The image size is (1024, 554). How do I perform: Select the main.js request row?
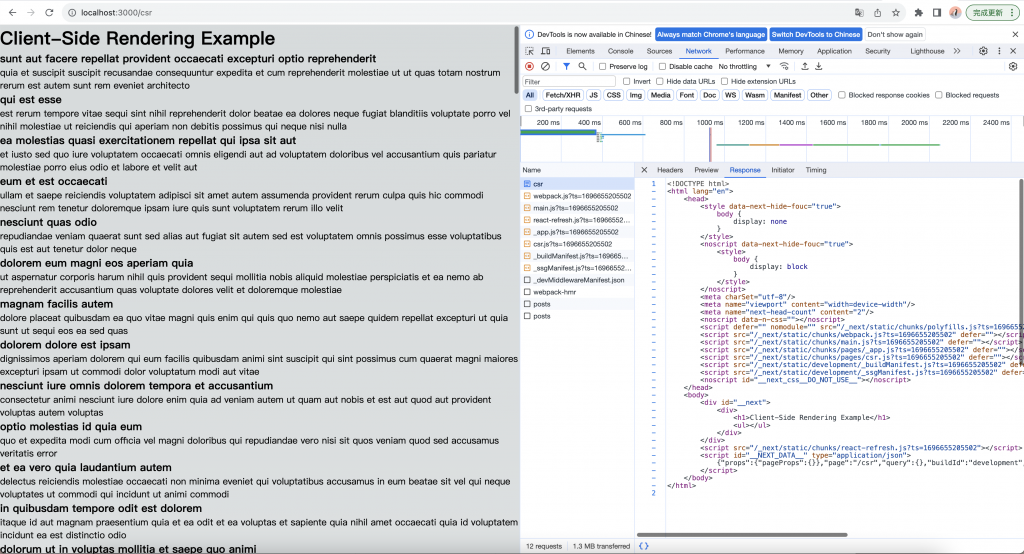pos(577,208)
